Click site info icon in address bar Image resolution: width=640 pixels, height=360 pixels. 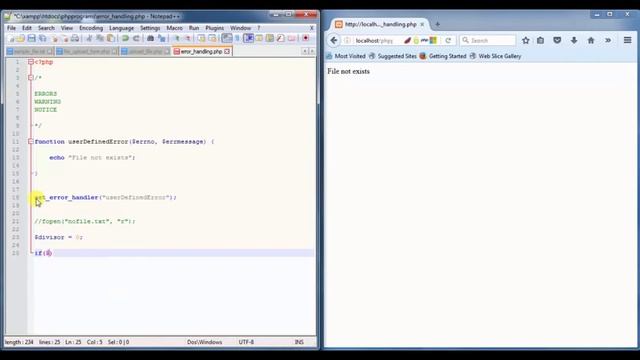pyautogui.click(x=347, y=40)
